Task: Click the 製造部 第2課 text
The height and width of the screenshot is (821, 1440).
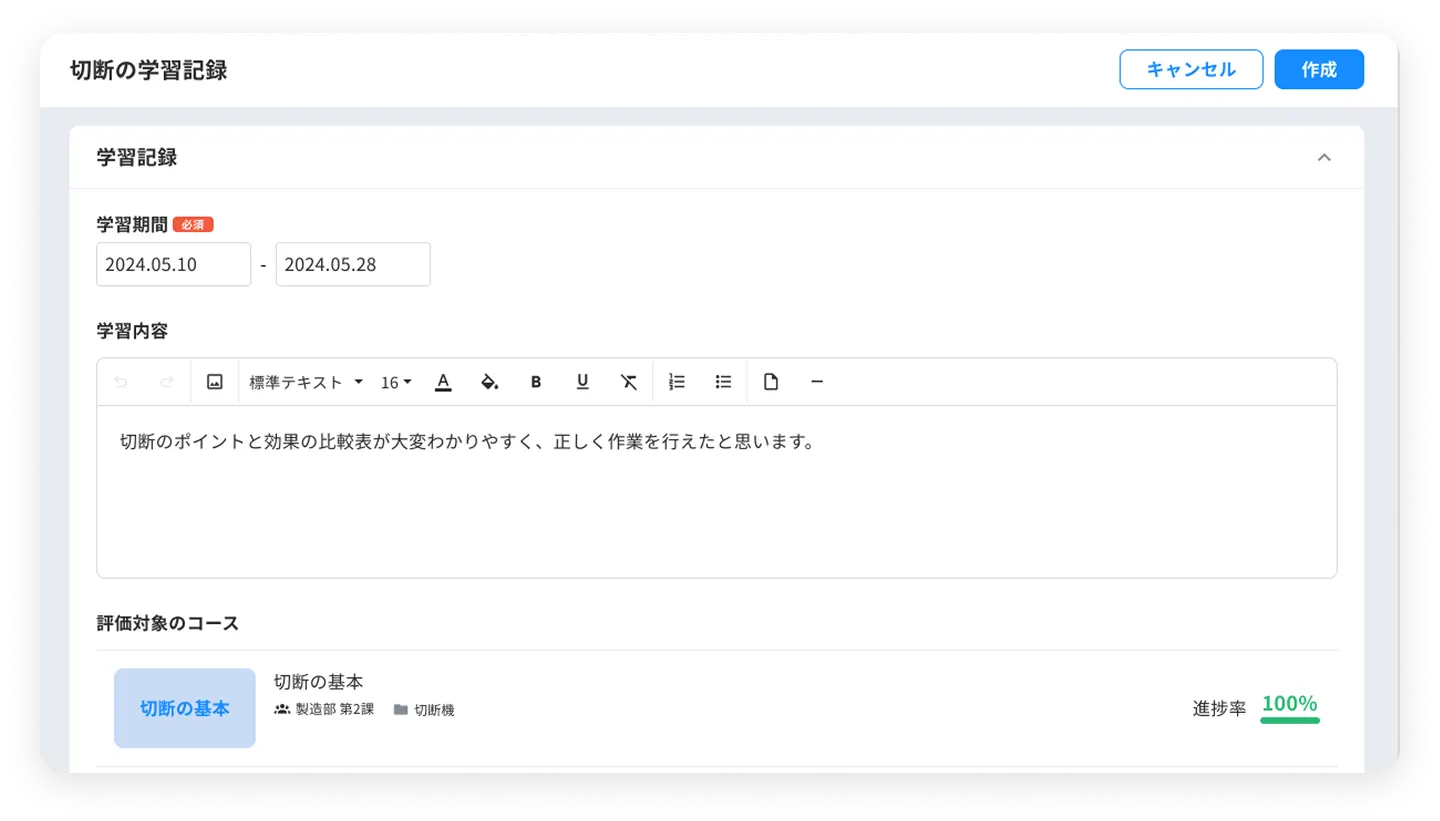Action: click(x=335, y=709)
